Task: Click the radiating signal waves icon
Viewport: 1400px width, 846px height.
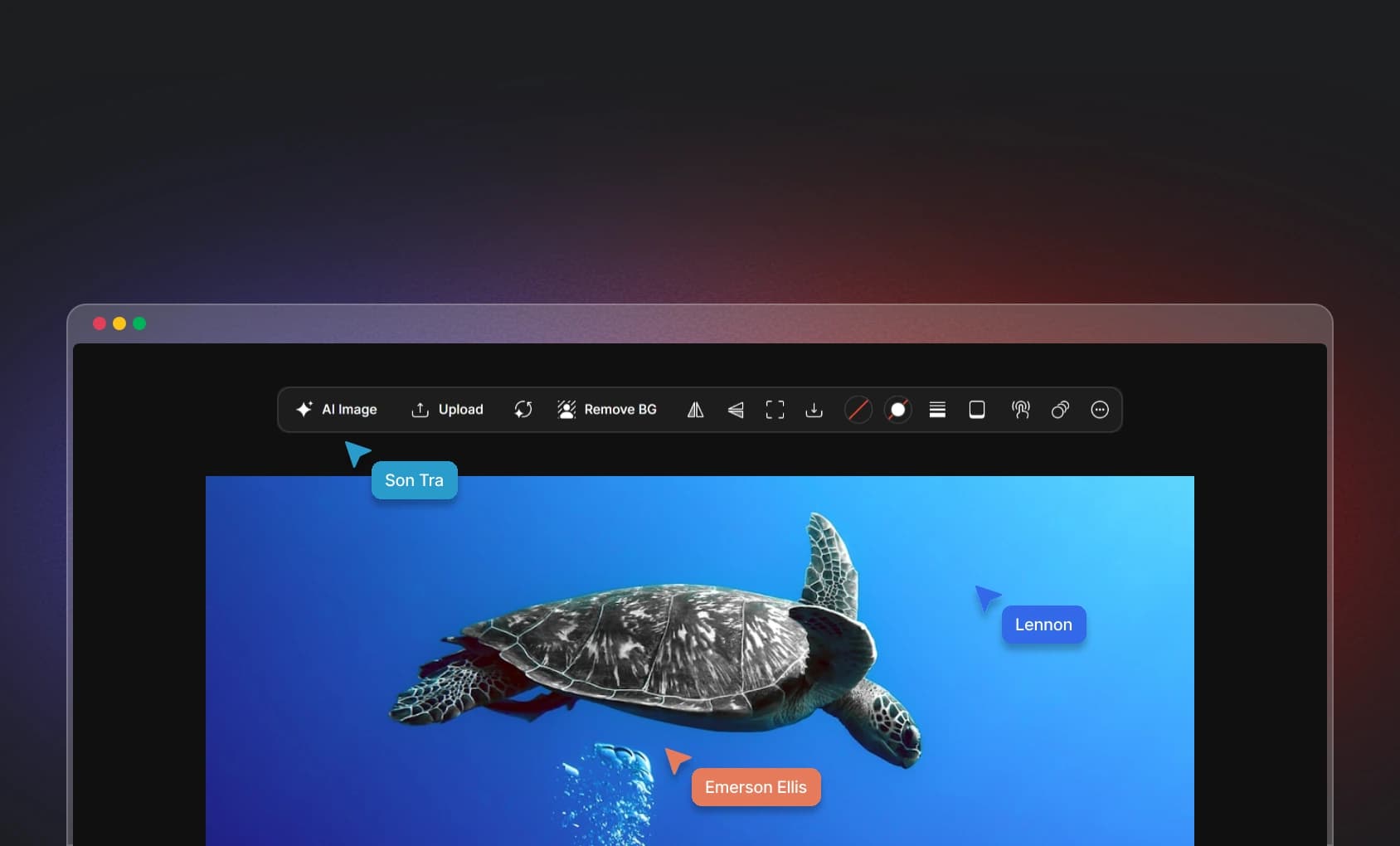Action: (1021, 410)
